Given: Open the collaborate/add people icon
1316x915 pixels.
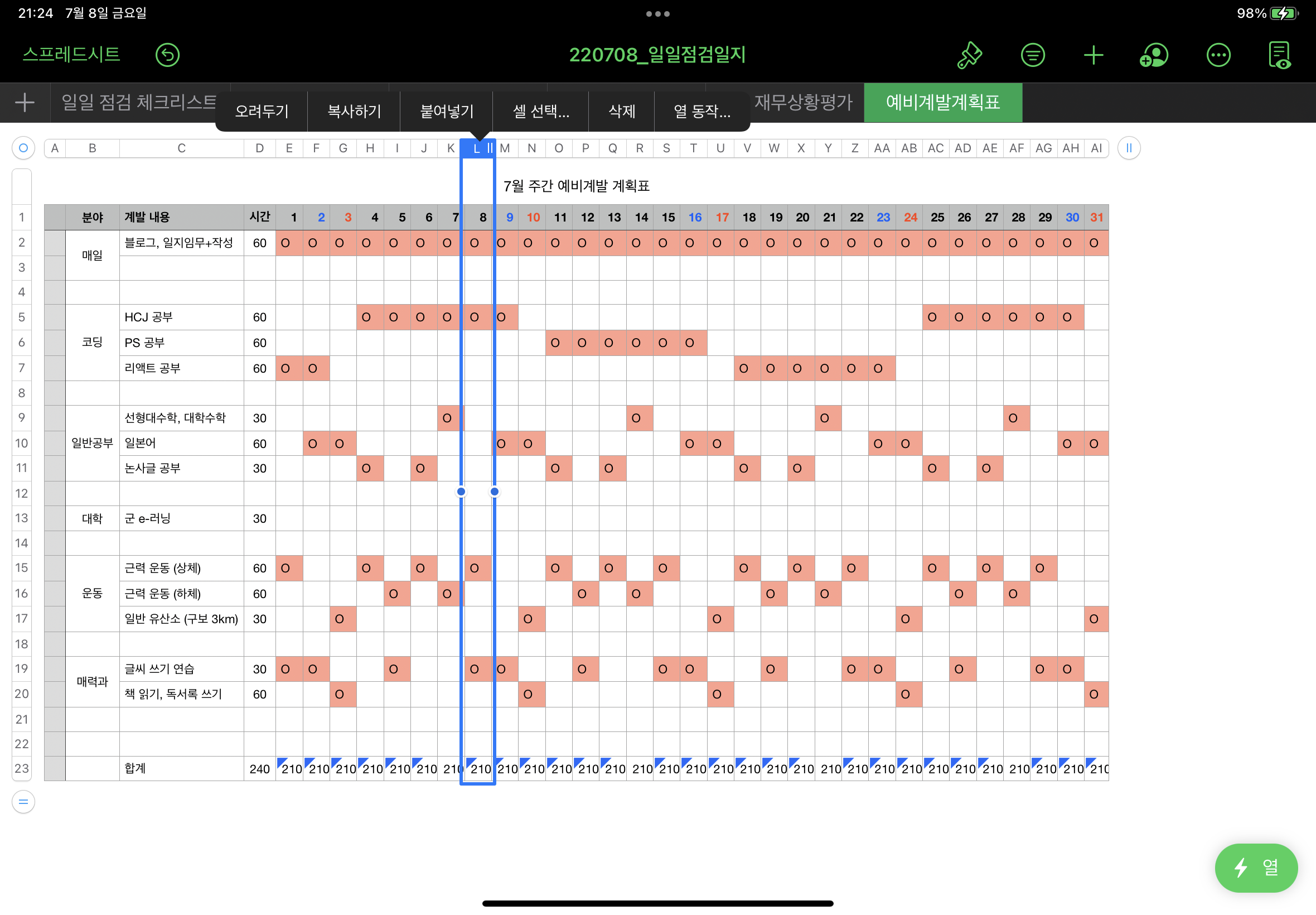Looking at the screenshot, I should coord(1154,55).
